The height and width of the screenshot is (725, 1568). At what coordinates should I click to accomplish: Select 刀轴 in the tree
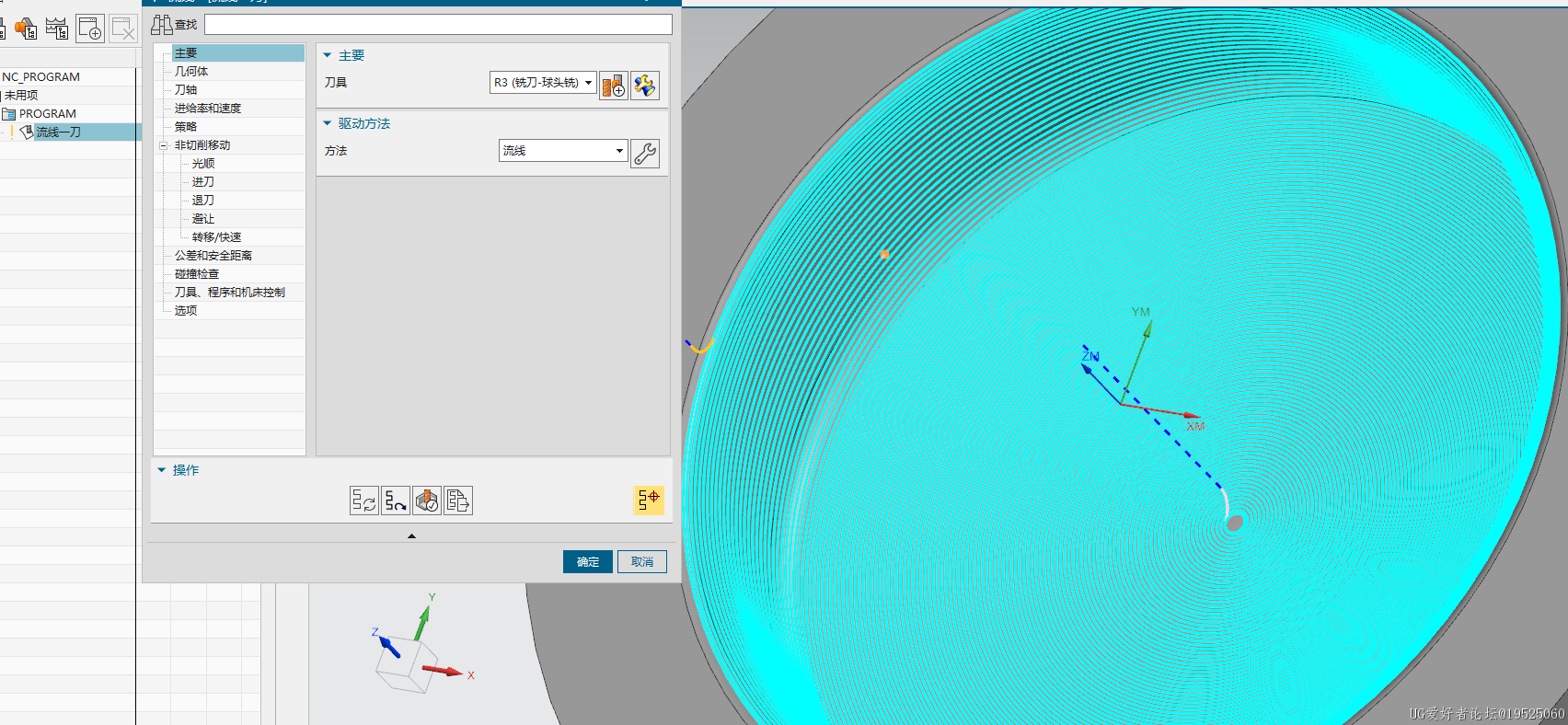[186, 90]
